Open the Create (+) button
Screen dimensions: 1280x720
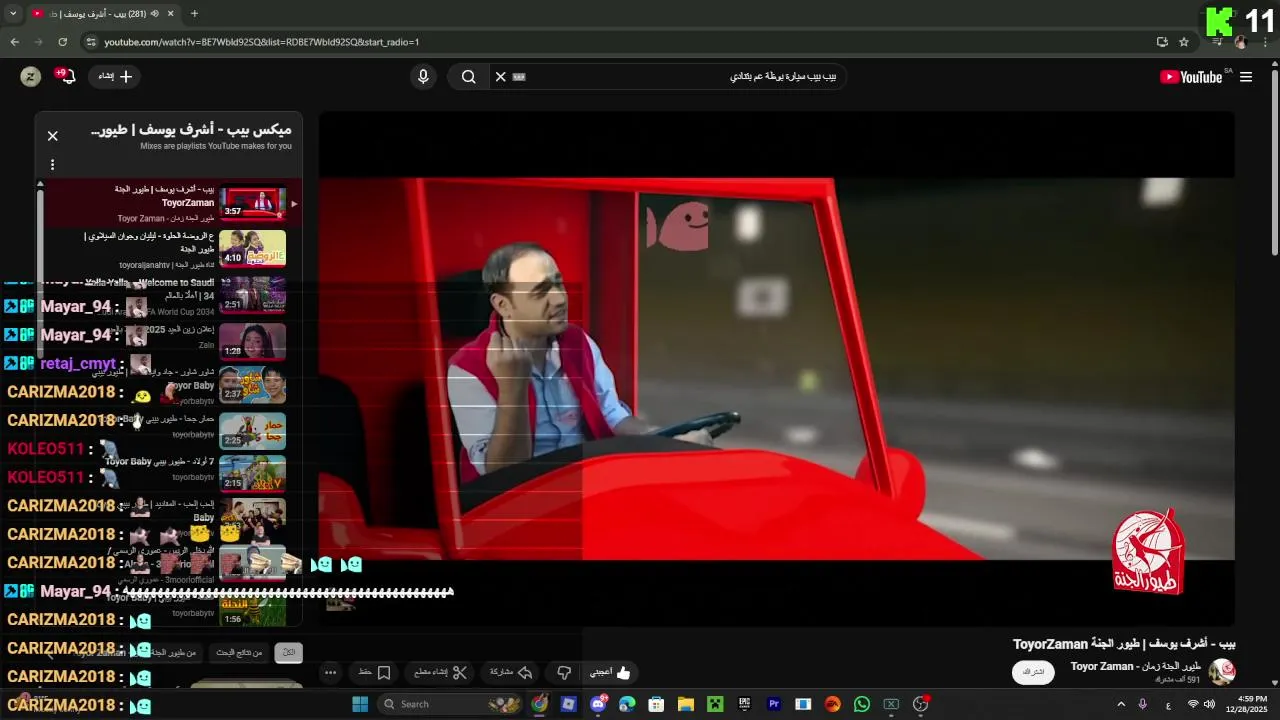pos(115,77)
